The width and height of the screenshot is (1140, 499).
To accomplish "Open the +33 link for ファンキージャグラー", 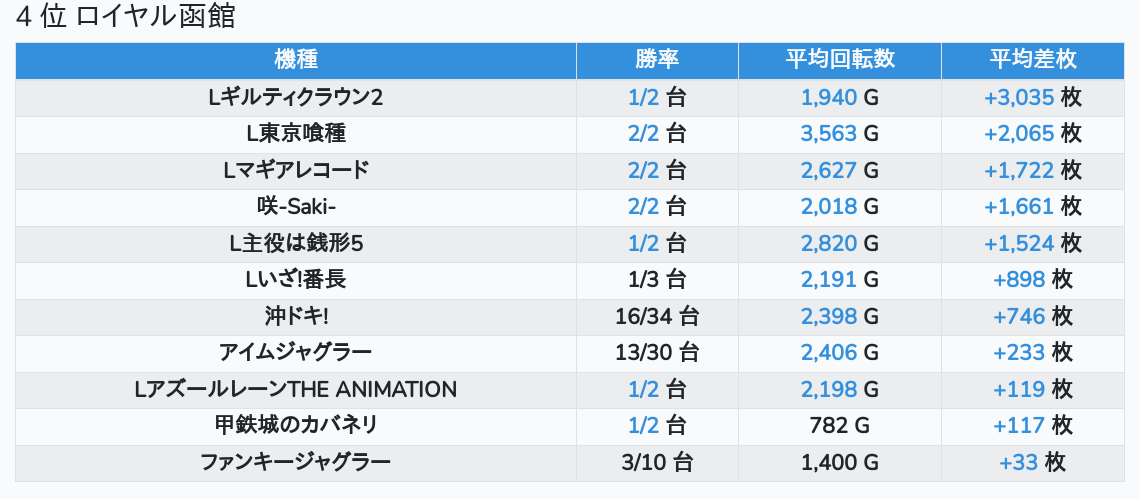I will point(1019,462).
